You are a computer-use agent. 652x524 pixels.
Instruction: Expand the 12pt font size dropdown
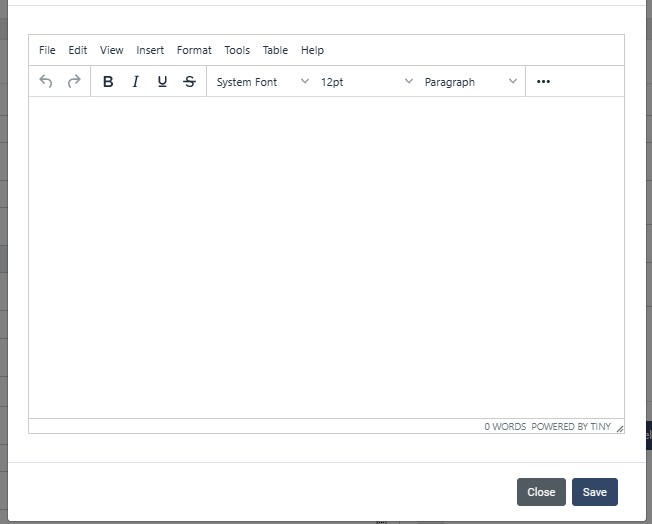(x=366, y=82)
